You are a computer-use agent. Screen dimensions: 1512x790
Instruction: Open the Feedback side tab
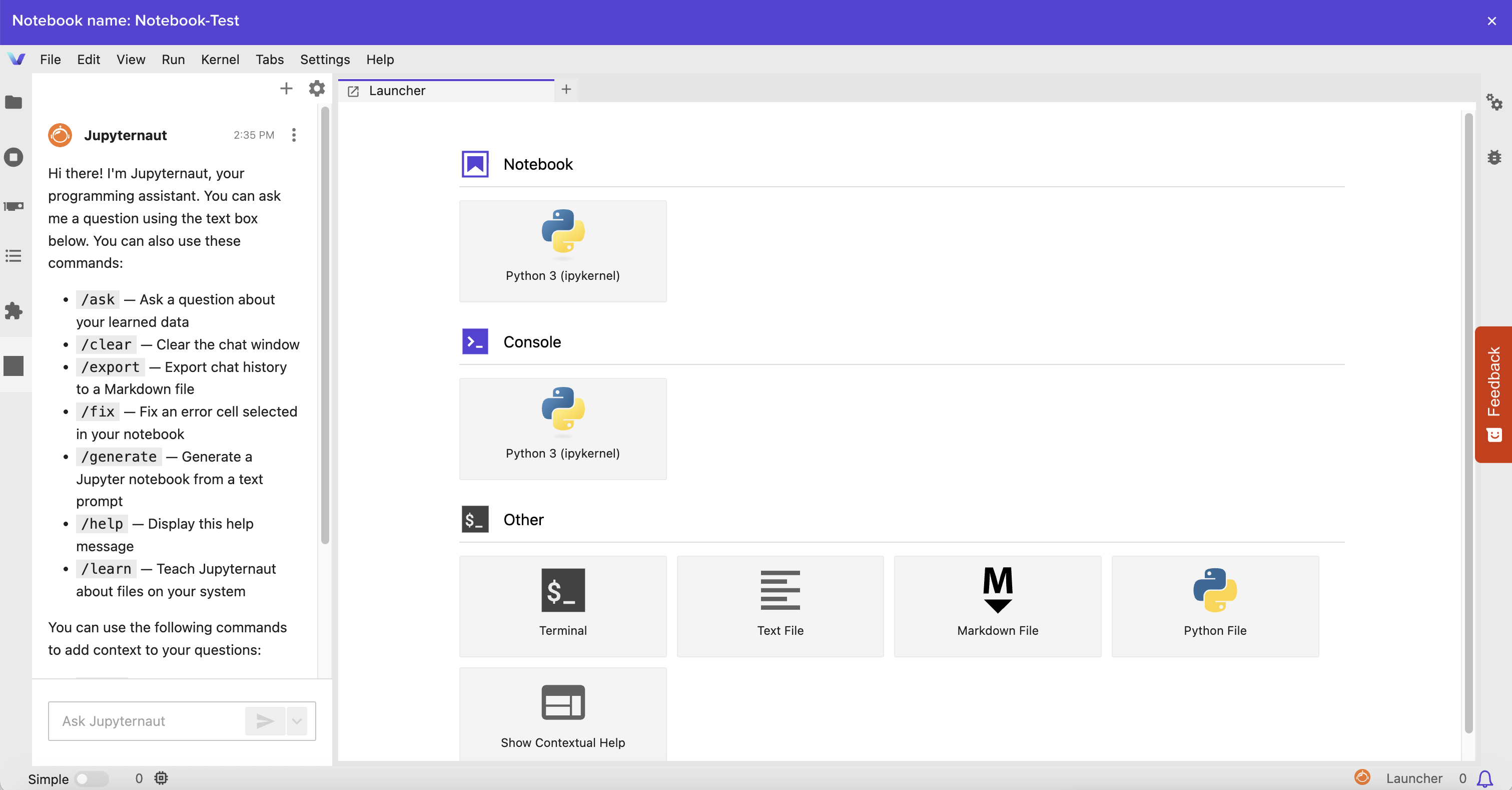coord(1493,394)
